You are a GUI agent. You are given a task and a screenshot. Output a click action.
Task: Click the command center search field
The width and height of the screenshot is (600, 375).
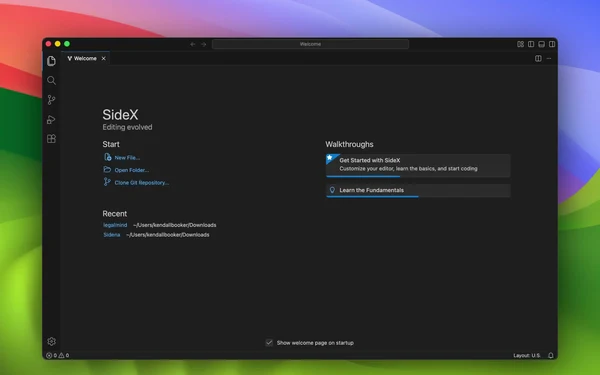tap(310, 44)
